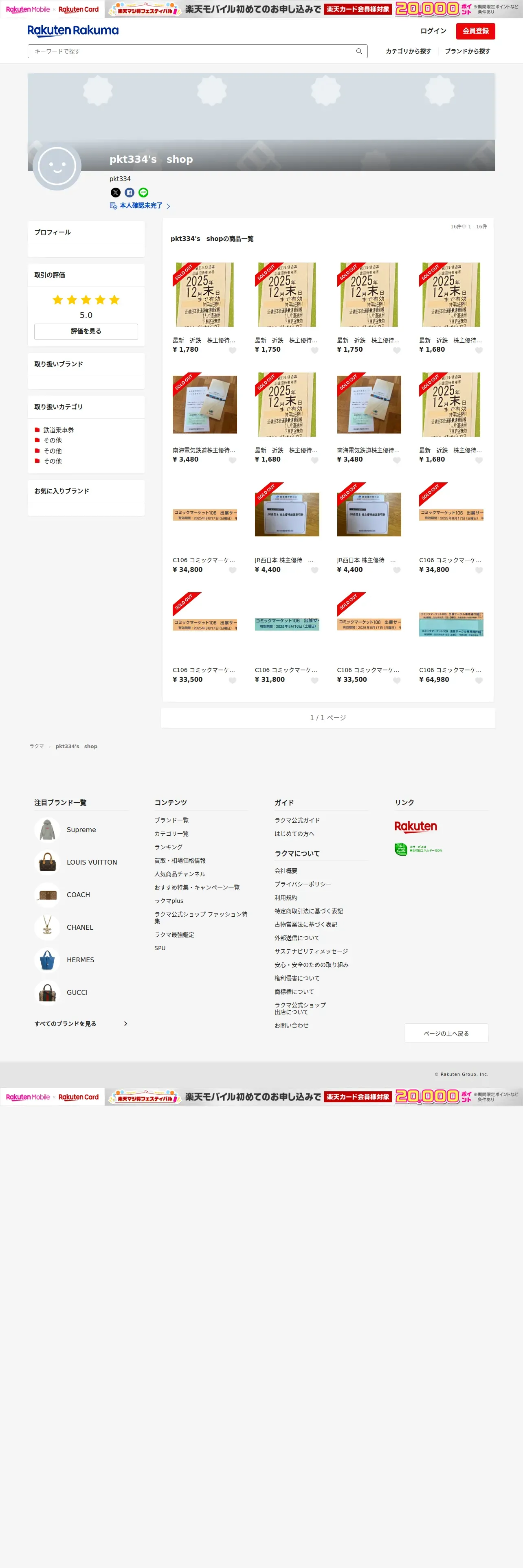
Task: Open the ¥64,980 コミックマーケット thumbnail
Action: [x=451, y=624]
